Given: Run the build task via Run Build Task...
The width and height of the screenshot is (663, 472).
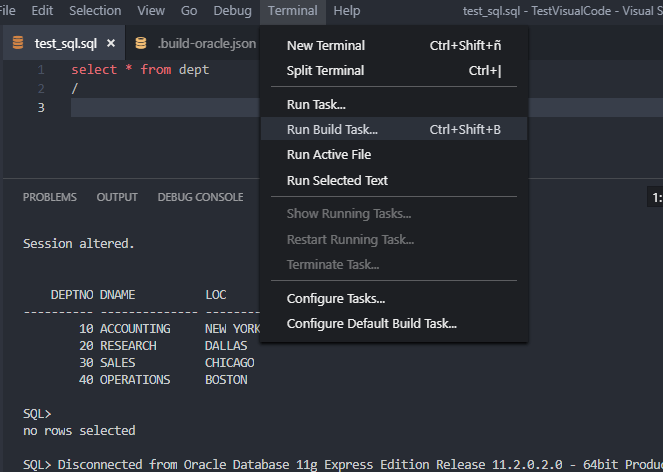Looking at the screenshot, I should [332, 129].
